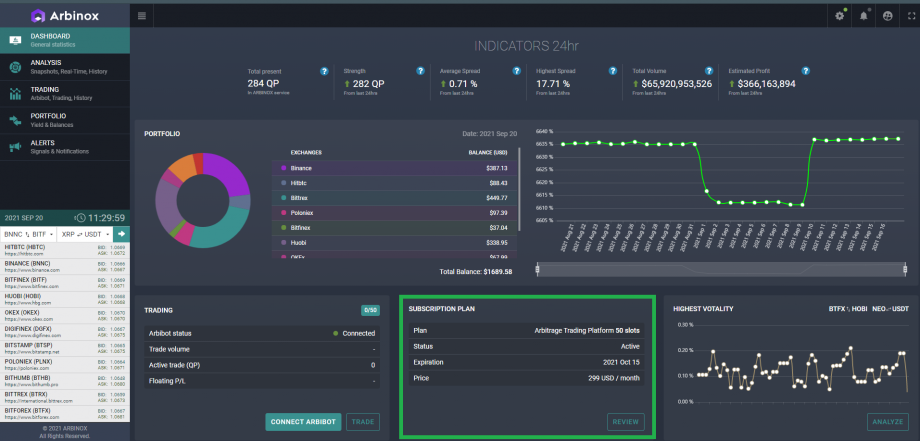Show help for Total Volume
The image size is (920, 441).
pyautogui.click(x=709, y=71)
